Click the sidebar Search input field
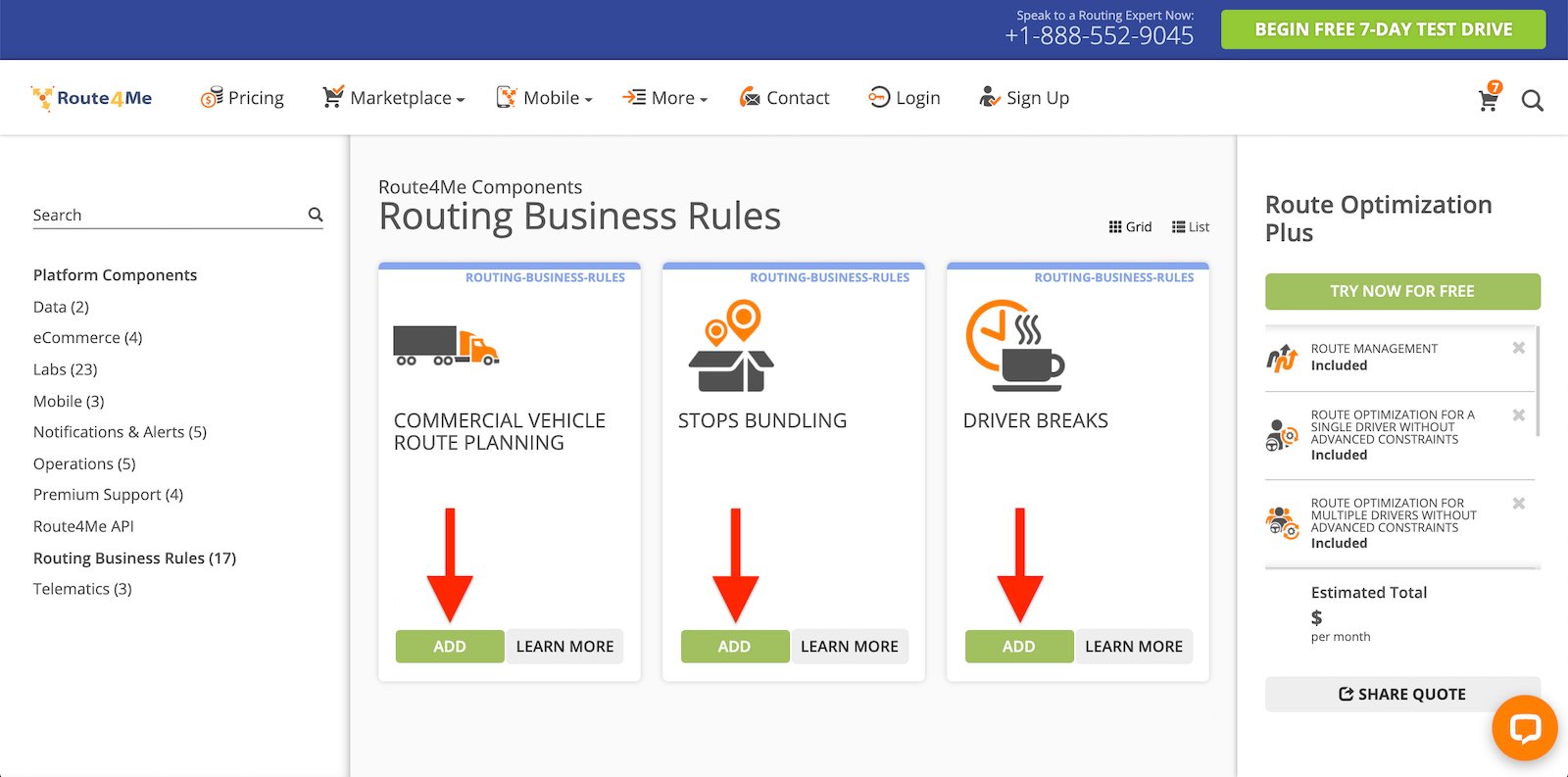Viewport: 1568px width, 777px height. pyautogui.click(x=167, y=215)
